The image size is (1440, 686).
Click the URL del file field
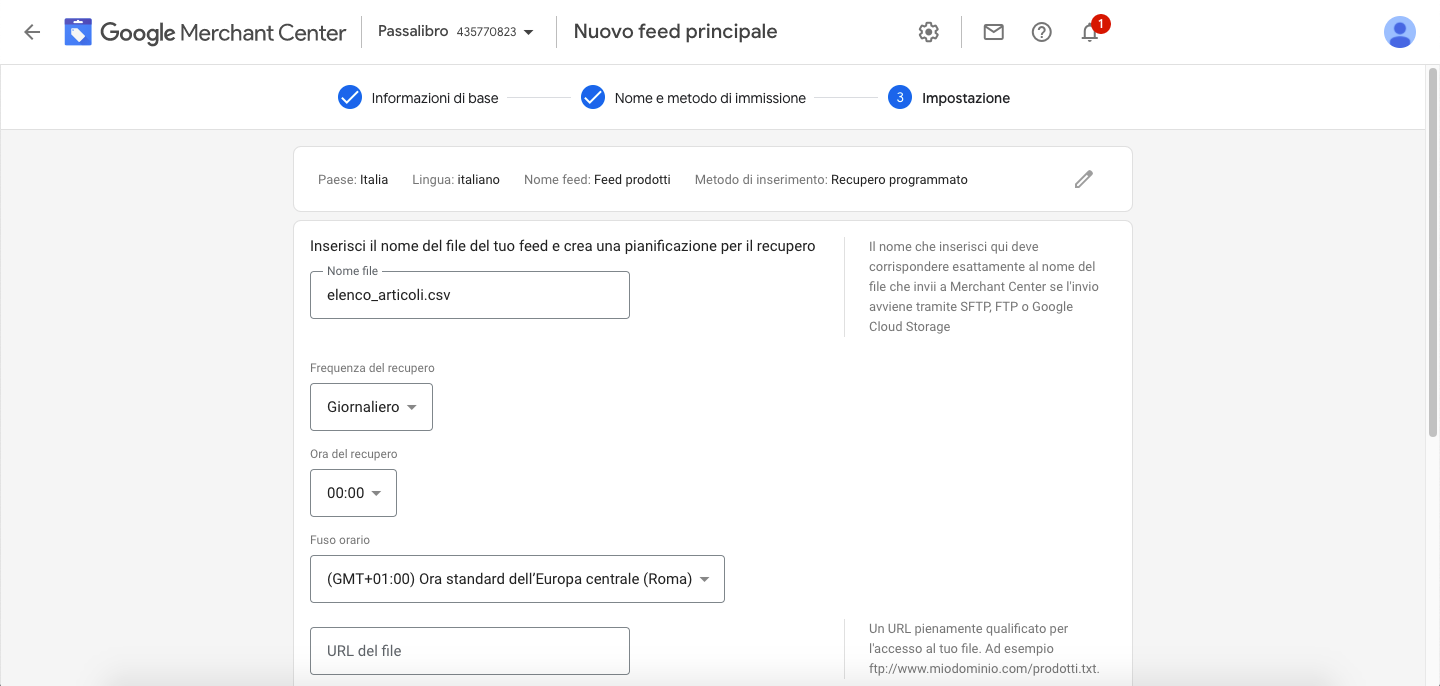[x=469, y=651]
